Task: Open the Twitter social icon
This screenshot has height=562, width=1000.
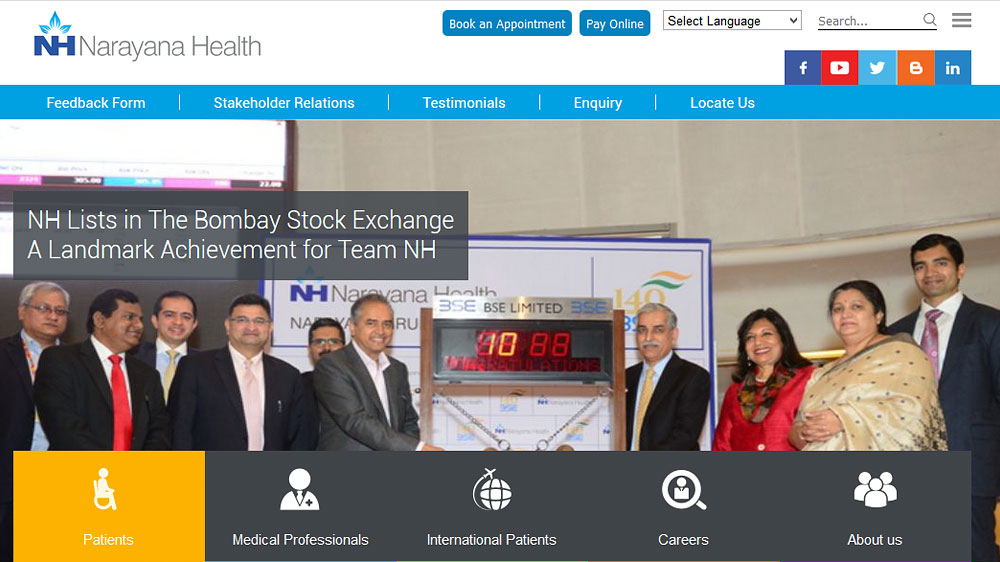Action: [x=877, y=68]
